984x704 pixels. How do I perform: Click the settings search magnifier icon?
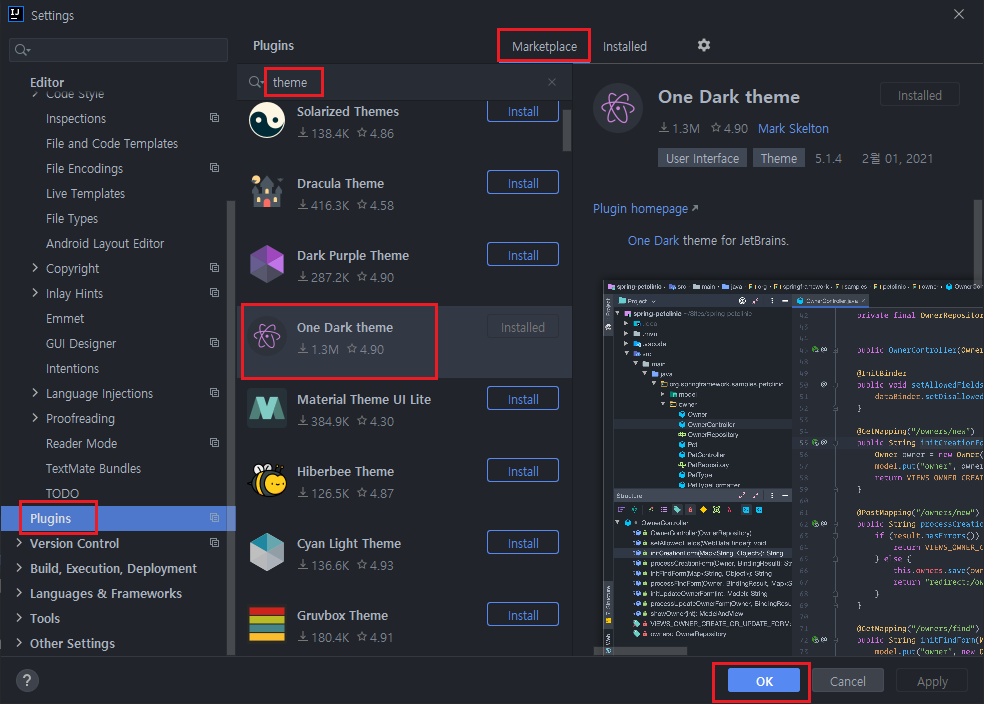(x=22, y=50)
